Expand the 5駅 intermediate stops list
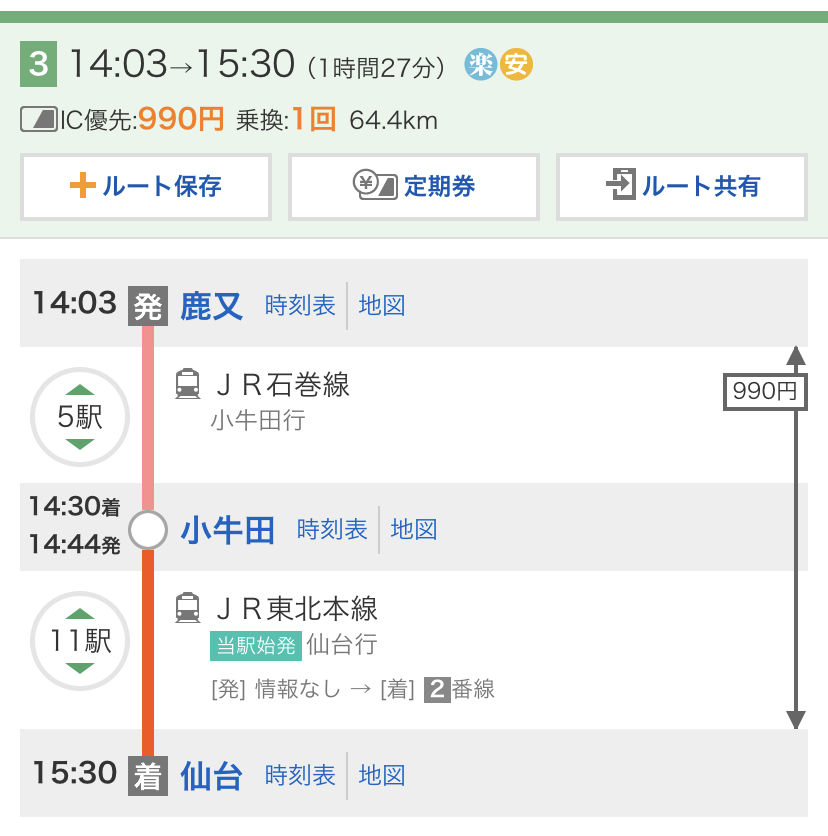The height and width of the screenshot is (836, 828). click(80, 416)
